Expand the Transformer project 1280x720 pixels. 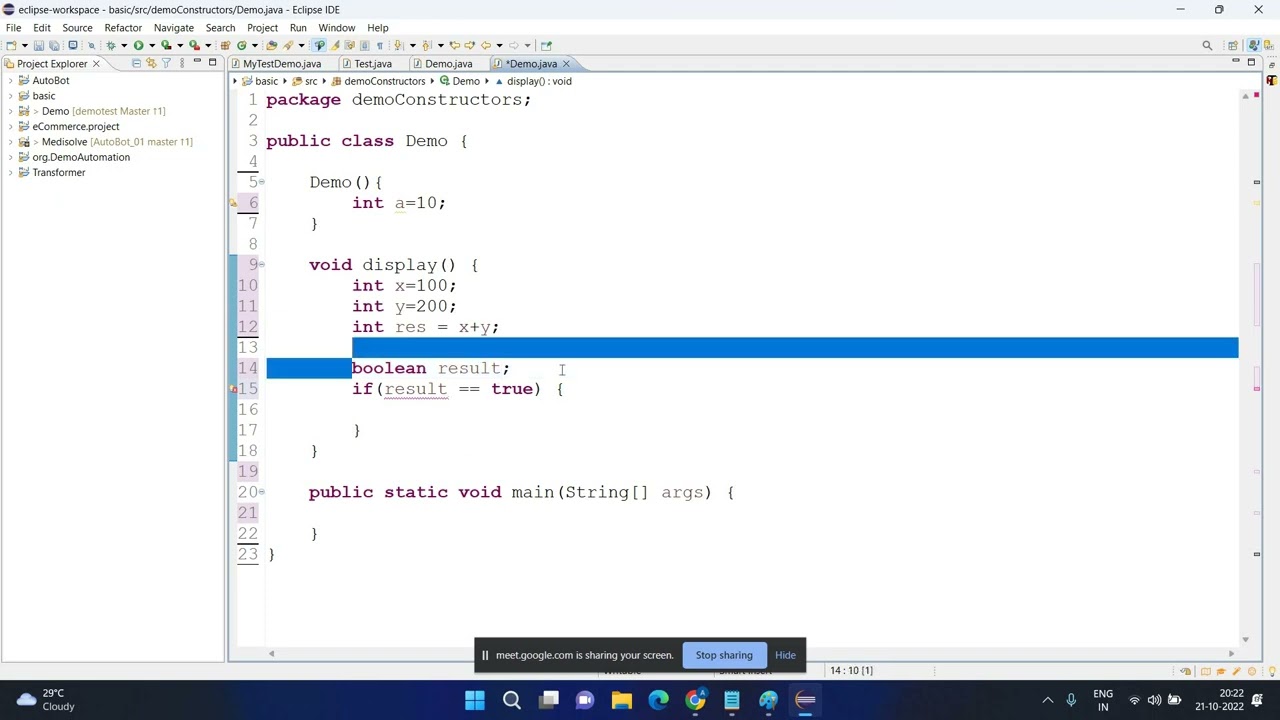click(10, 173)
